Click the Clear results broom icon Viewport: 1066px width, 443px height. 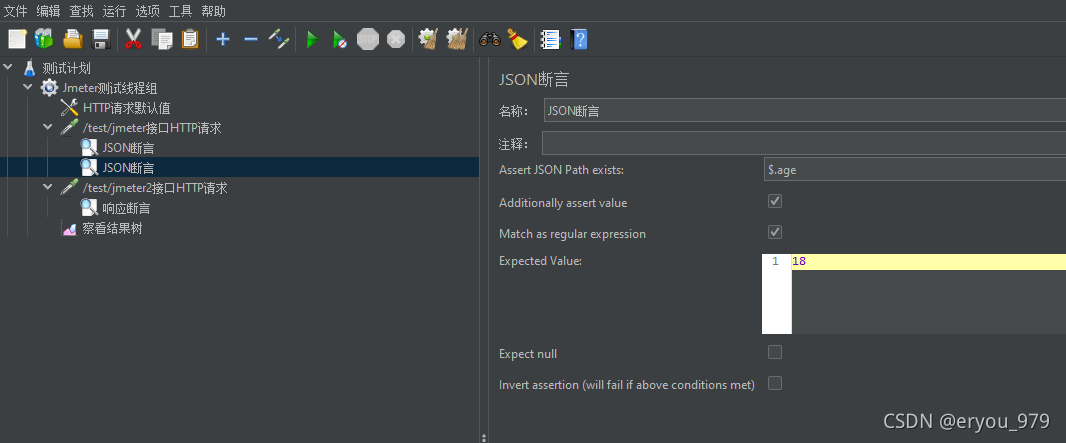(x=428, y=39)
